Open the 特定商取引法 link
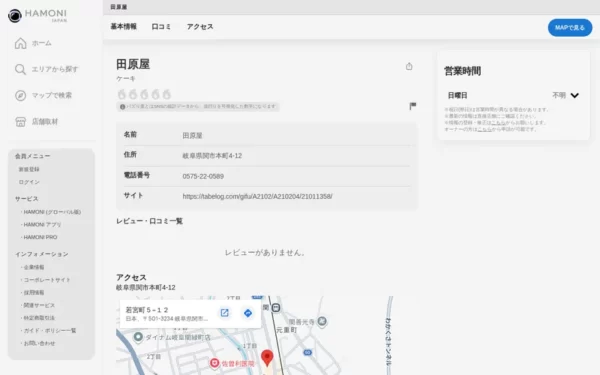Viewport: 600px width, 375px height. click(39, 318)
